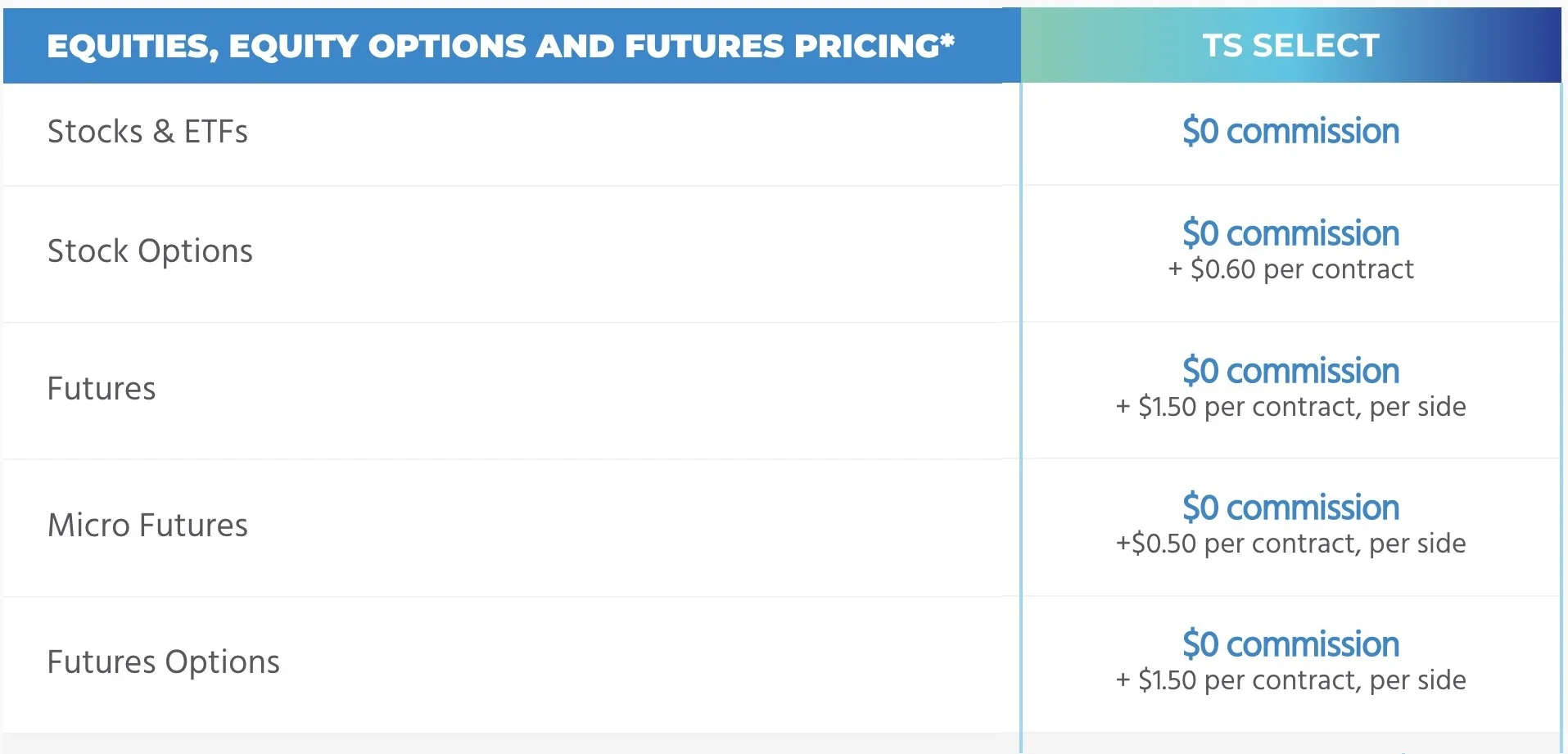The image size is (1568, 754).
Task: Click $0 commission in Futures row
Action: [x=1290, y=371]
